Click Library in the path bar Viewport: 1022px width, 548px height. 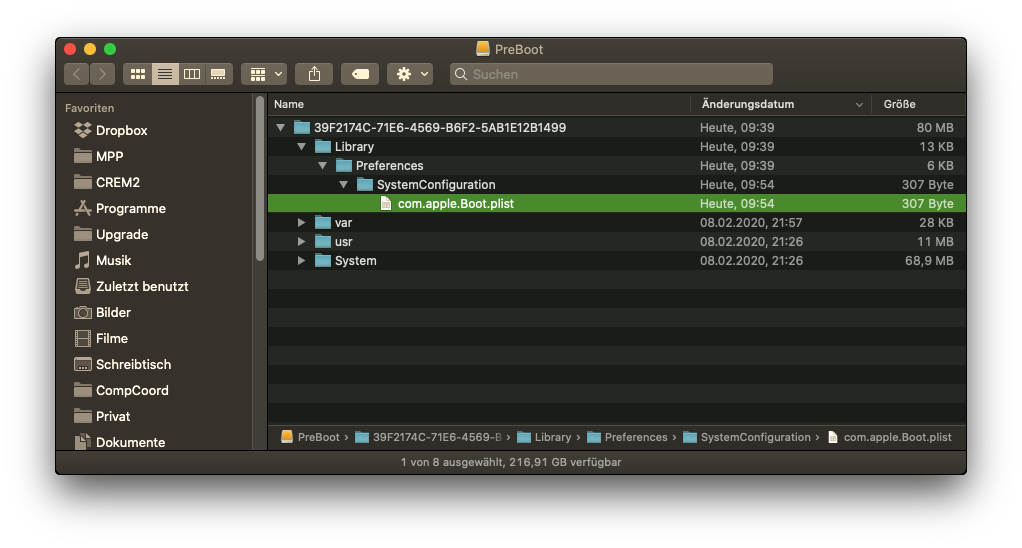544,437
